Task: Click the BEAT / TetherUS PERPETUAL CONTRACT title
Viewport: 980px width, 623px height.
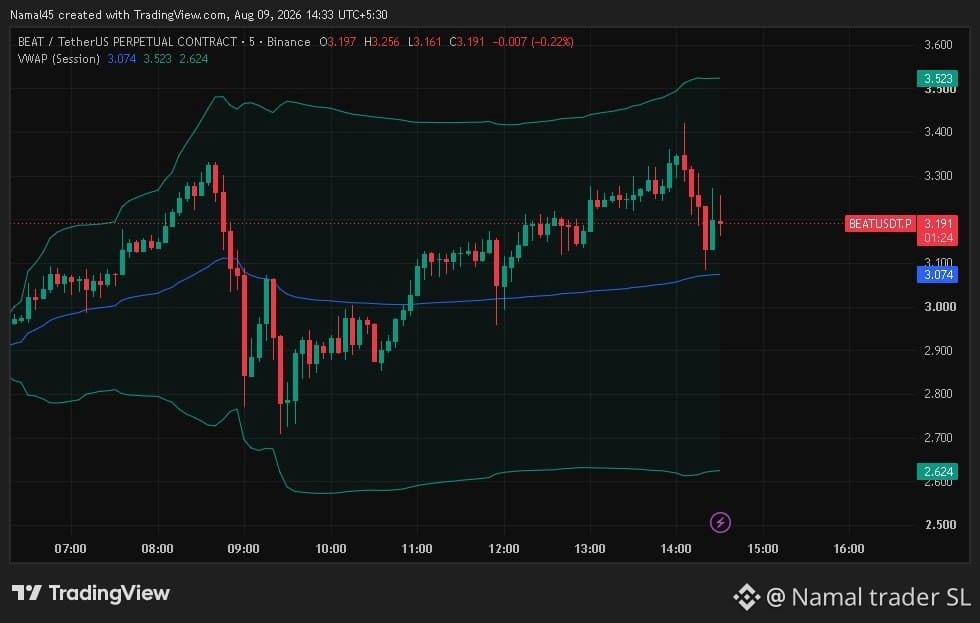Action: 128,42
